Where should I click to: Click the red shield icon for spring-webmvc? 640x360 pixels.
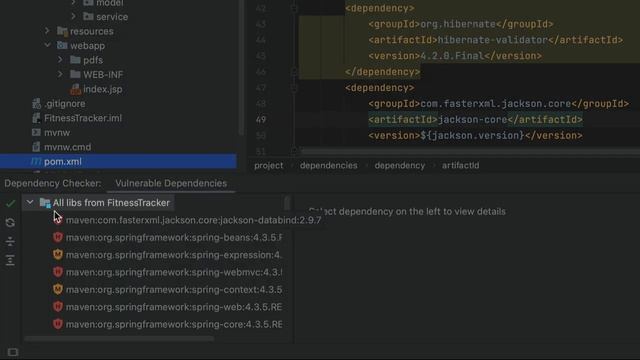(x=58, y=272)
